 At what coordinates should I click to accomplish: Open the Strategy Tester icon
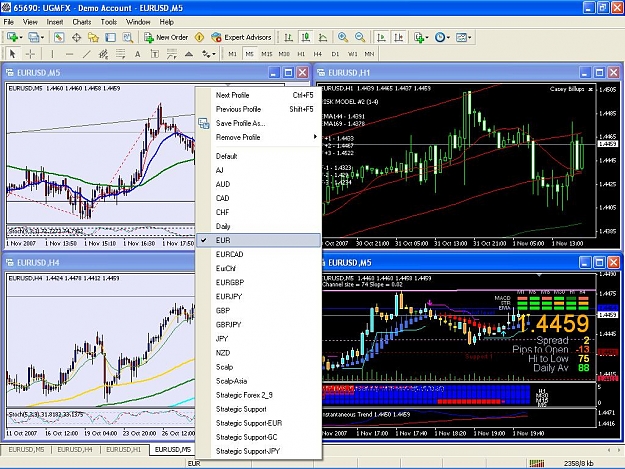click(x=128, y=37)
